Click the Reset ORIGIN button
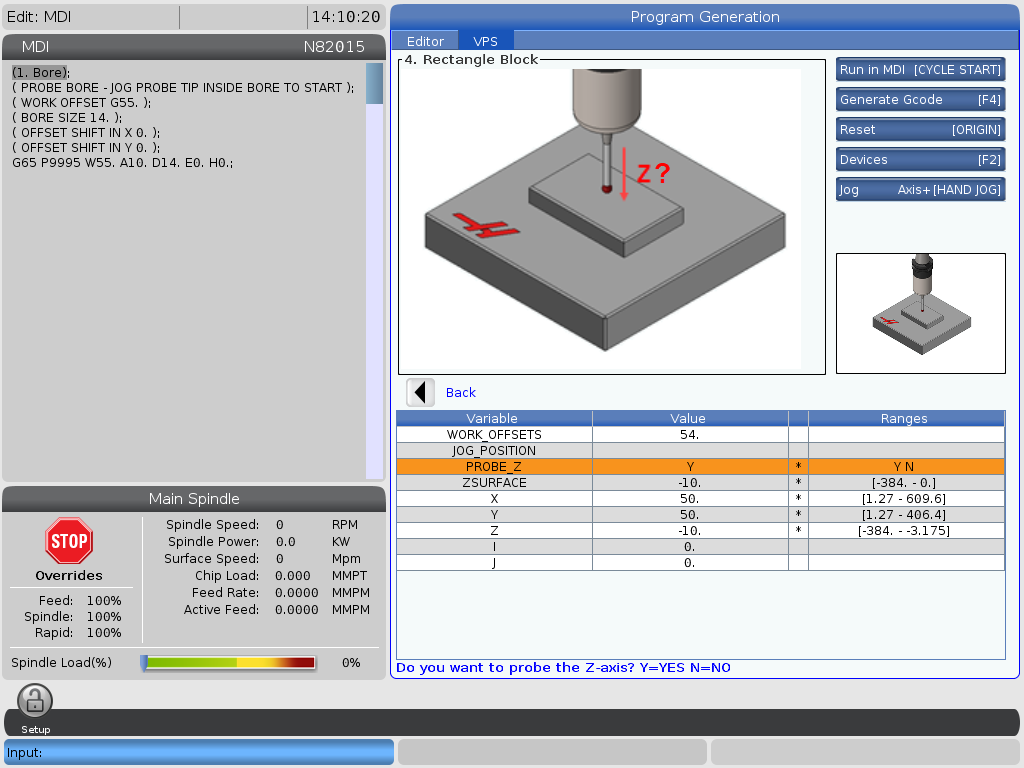The height and width of the screenshot is (768, 1024). click(920, 130)
